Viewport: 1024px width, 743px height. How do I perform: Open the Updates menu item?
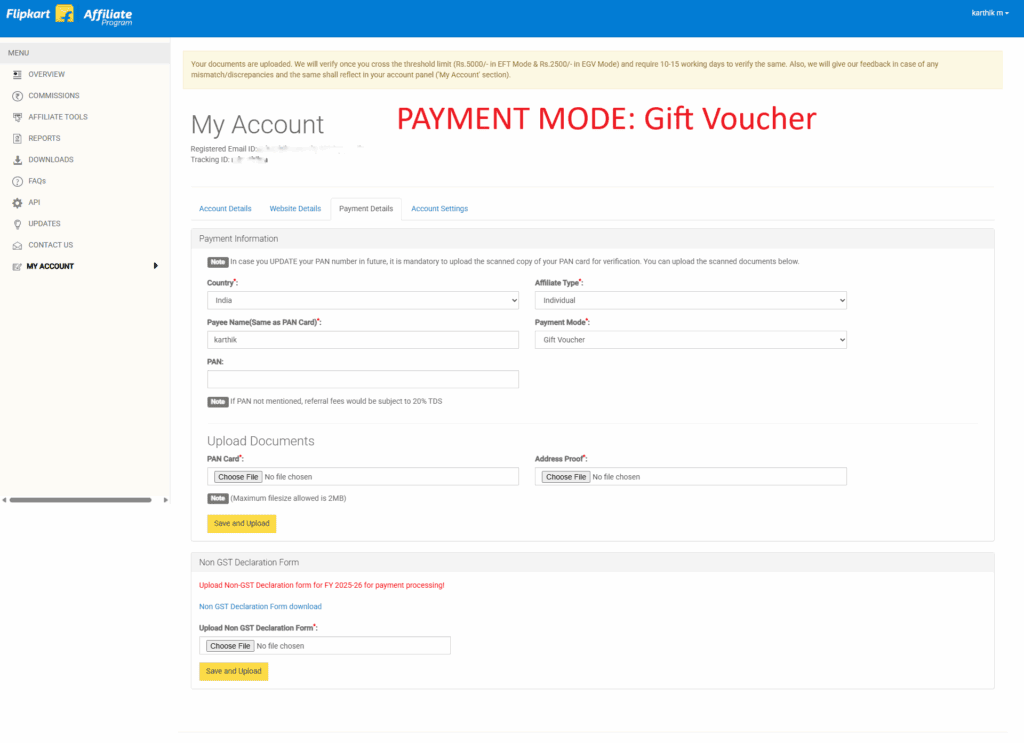[44, 224]
